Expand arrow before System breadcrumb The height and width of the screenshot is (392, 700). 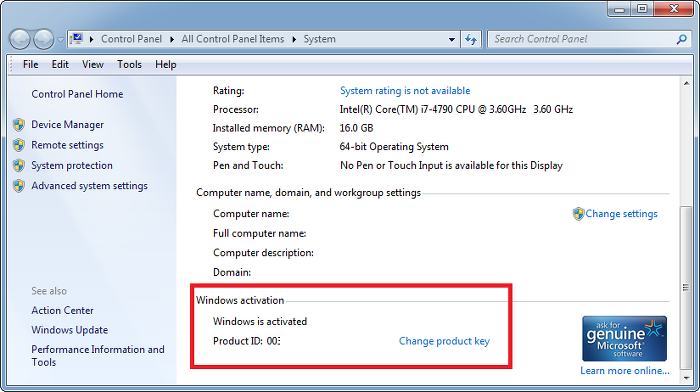(294, 39)
